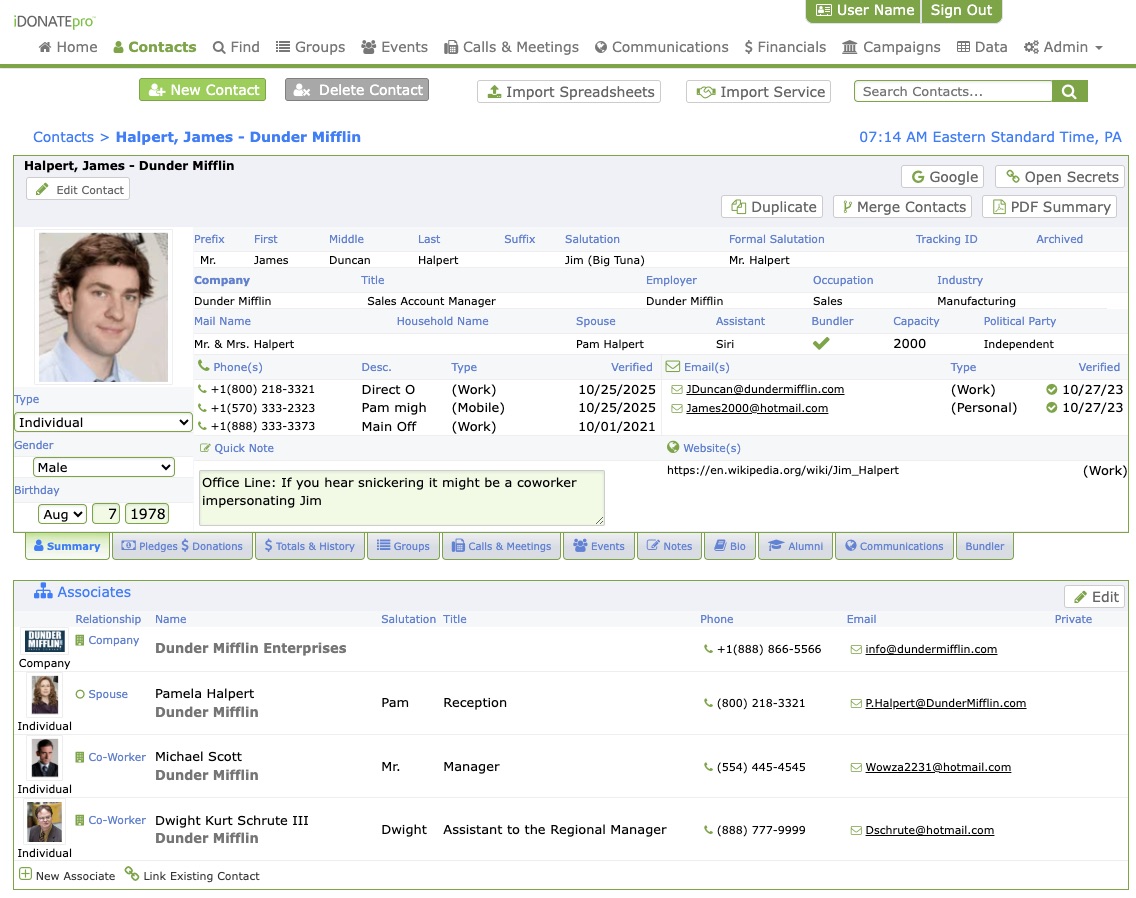1136x898 pixels.
Task: Click envelope icon next to info@dundermifflin.com
Action: pos(856,649)
